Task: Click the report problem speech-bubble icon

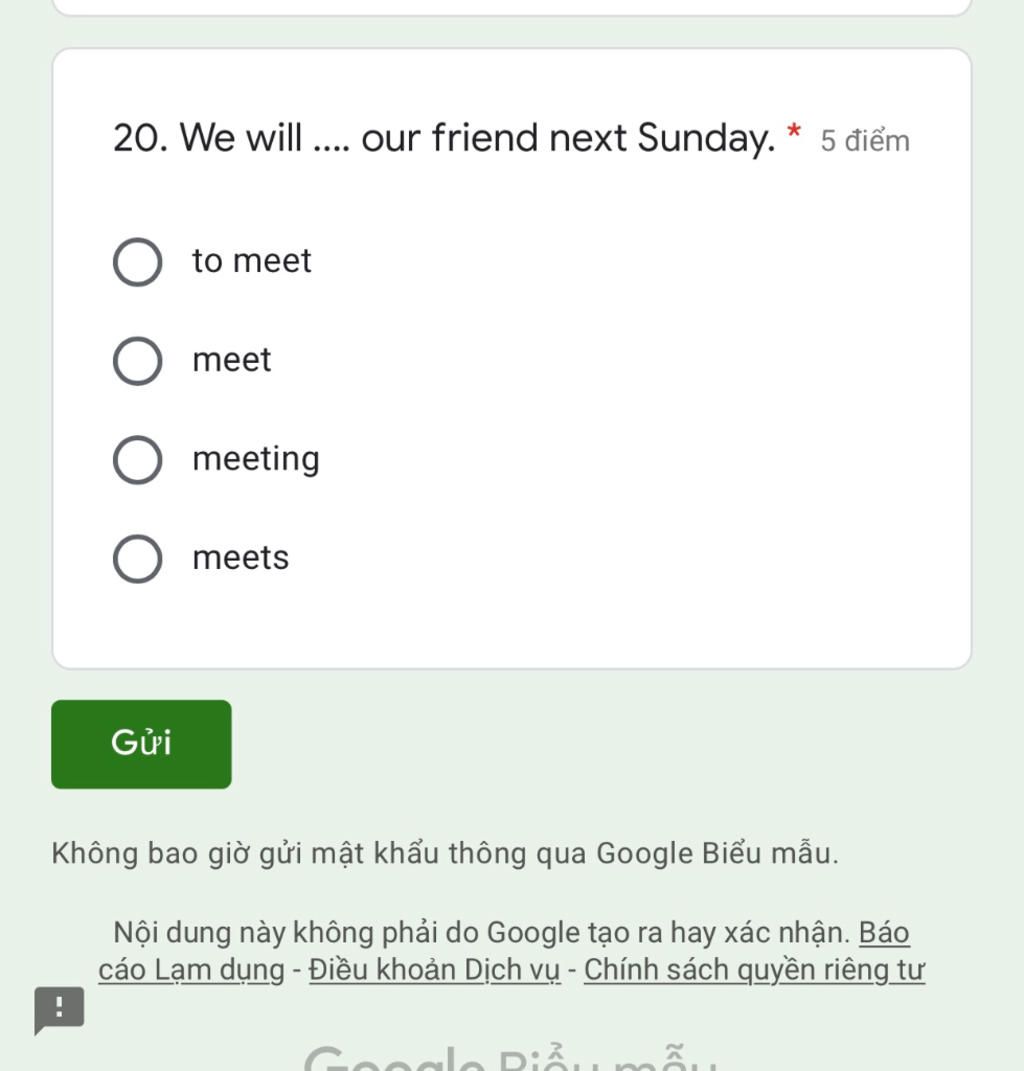Action: [x=59, y=1010]
